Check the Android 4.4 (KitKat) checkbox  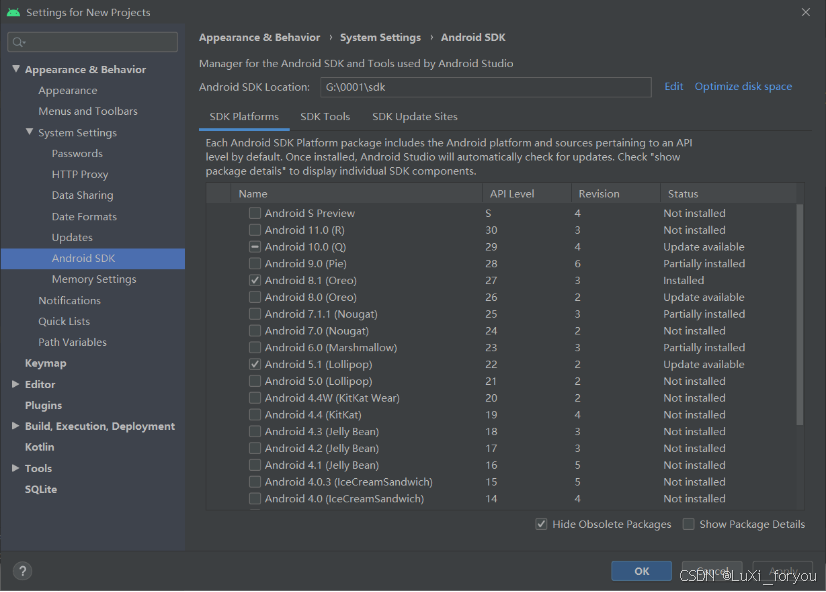click(x=255, y=415)
